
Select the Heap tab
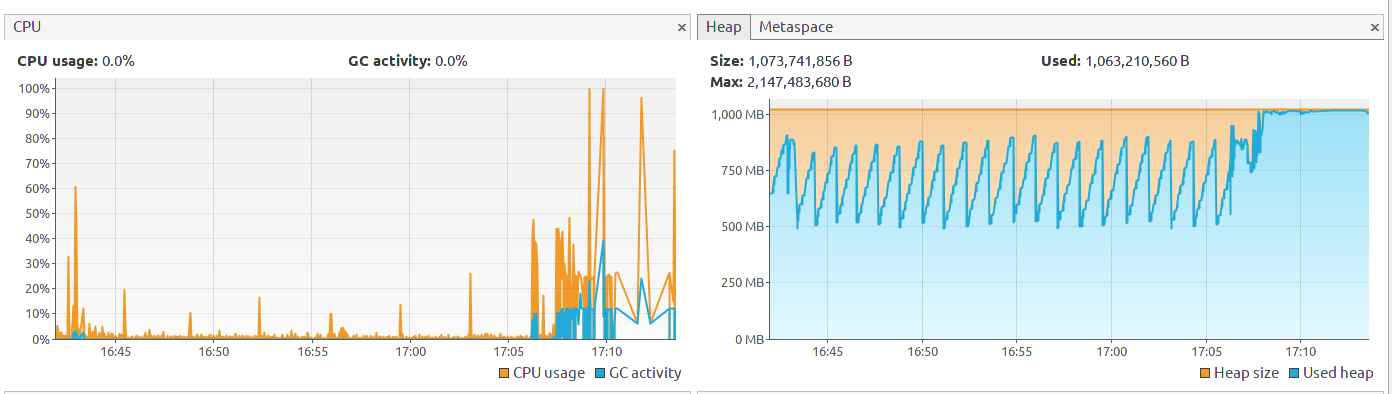pos(724,27)
